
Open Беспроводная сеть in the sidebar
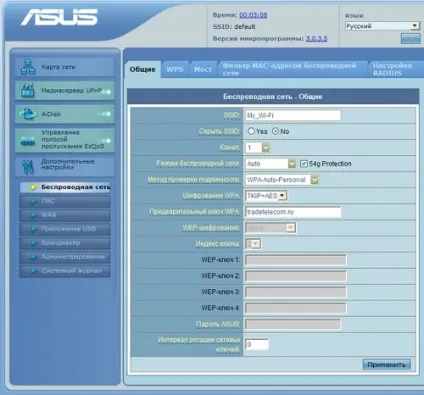tap(65, 187)
